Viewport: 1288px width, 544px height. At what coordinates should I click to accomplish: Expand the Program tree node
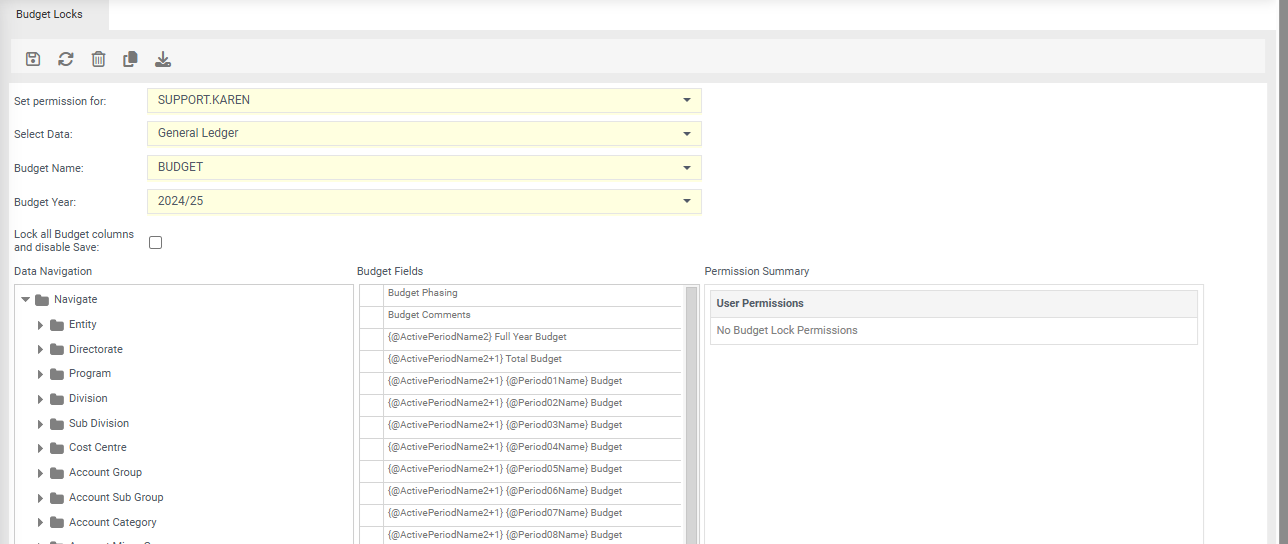coord(41,374)
